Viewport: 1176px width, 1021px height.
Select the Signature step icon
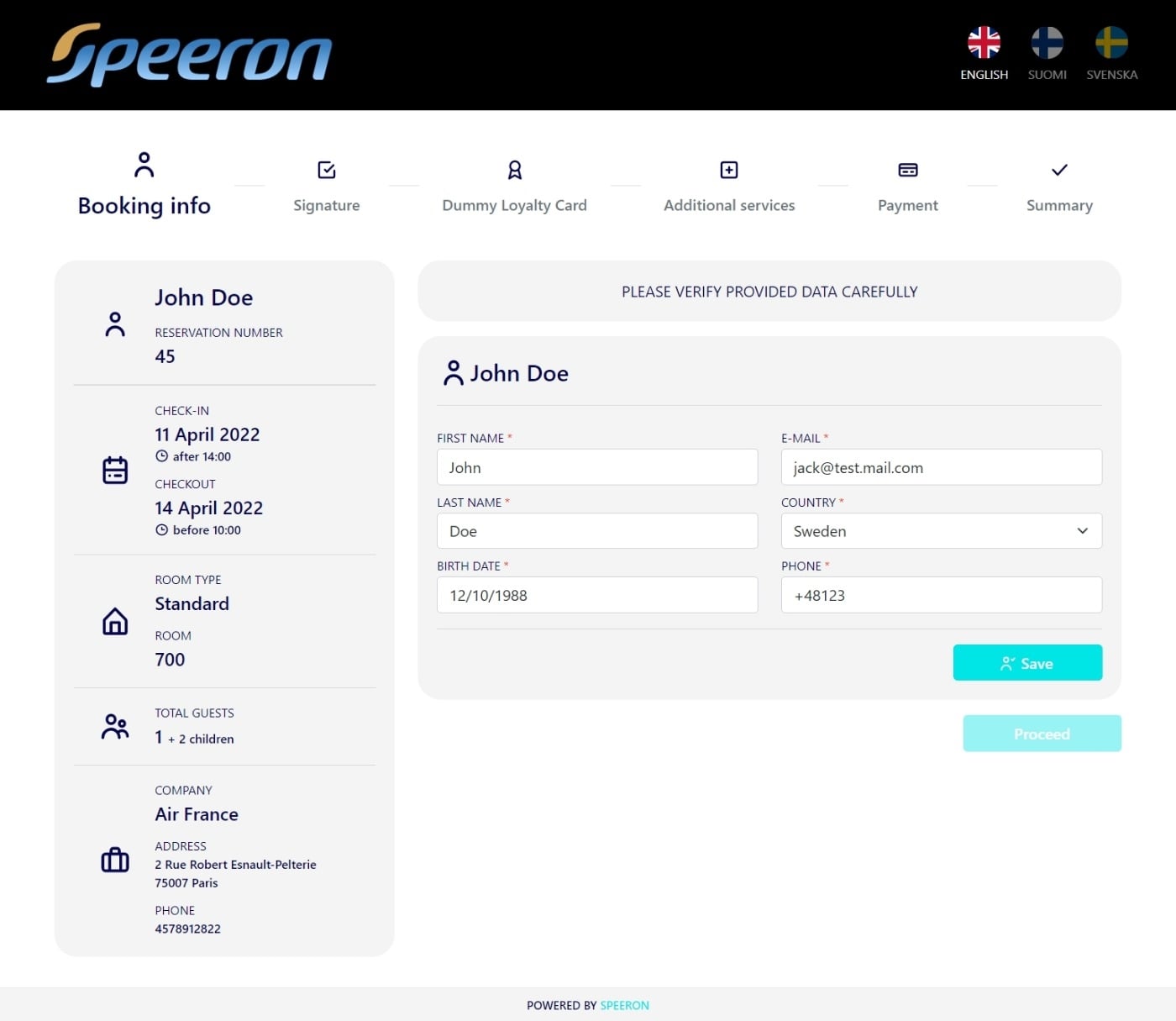326,169
